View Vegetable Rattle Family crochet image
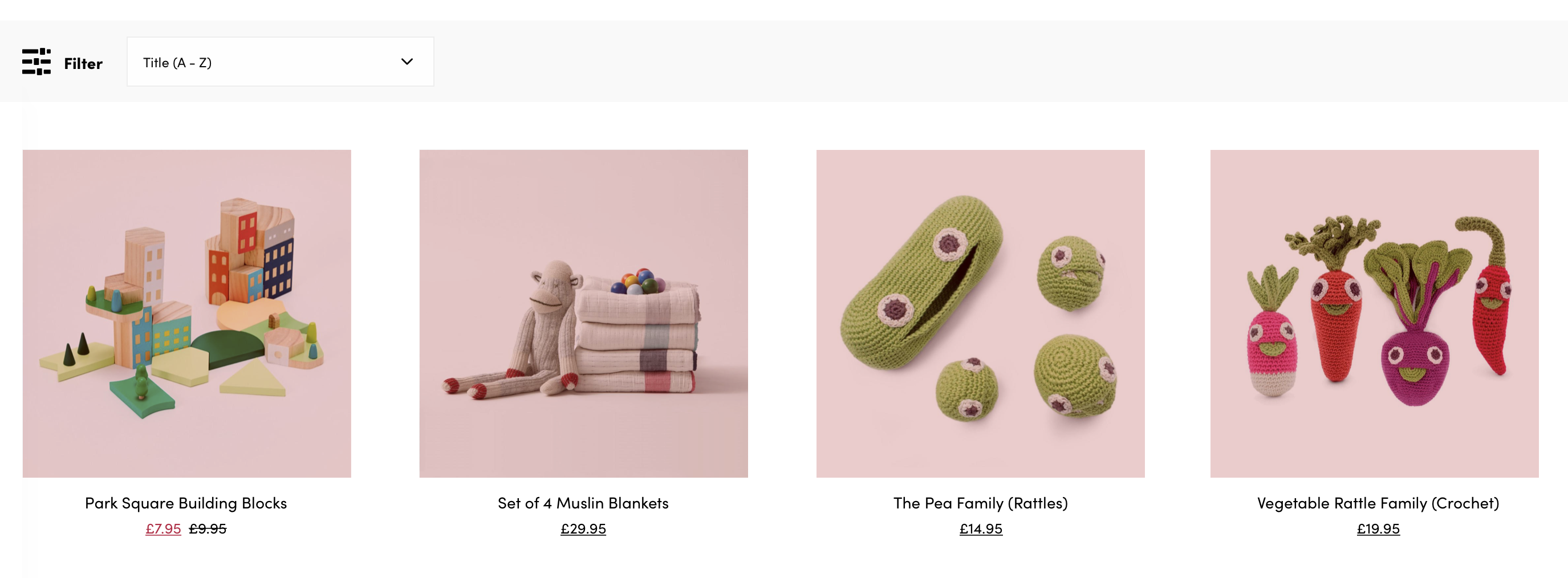 click(1375, 314)
